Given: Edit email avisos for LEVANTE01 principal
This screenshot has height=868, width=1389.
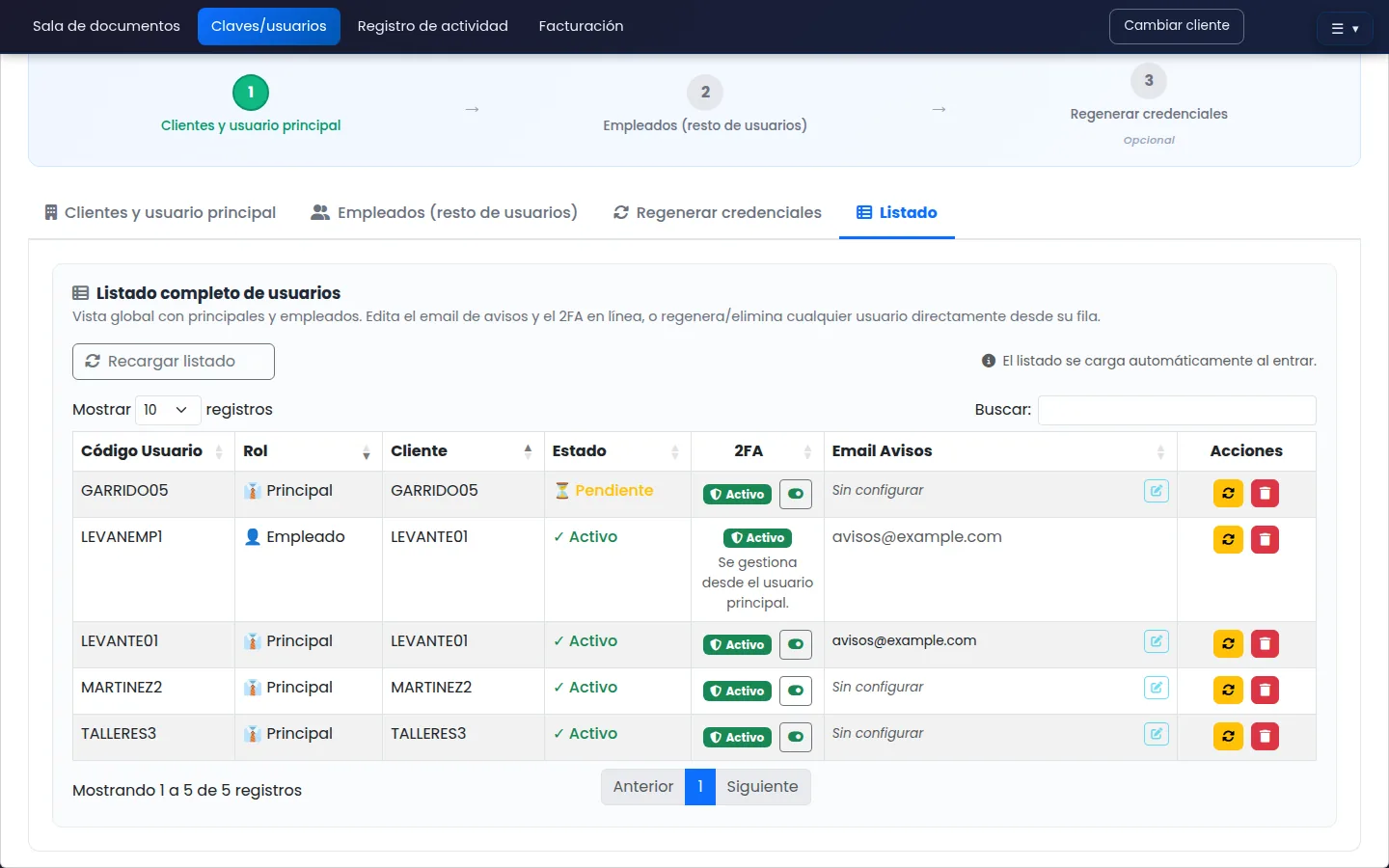Looking at the screenshot, I should [1157, 641].
